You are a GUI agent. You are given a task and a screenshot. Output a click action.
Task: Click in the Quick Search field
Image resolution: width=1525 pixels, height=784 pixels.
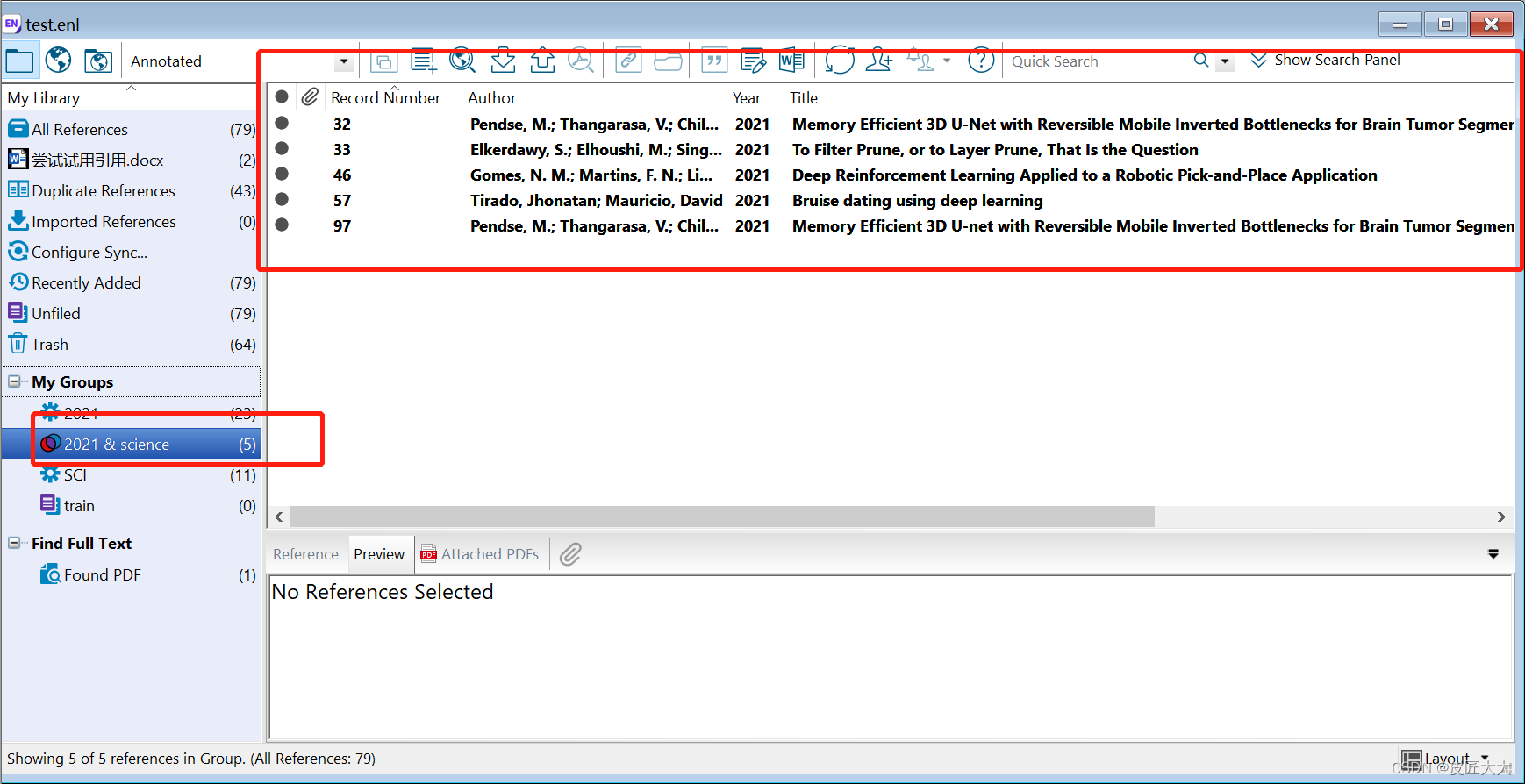(1097, 61)
